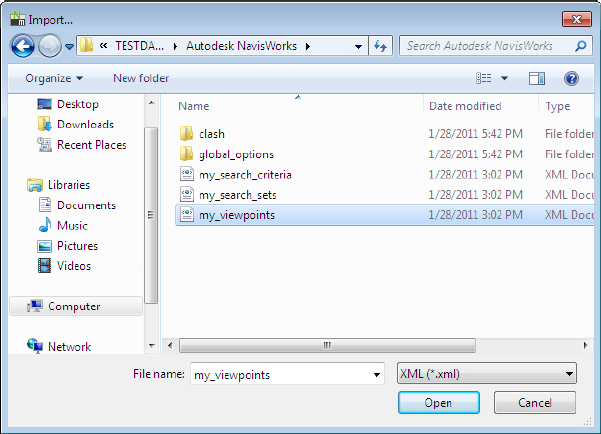Click the Music note icon in sidebar
Screen dimensions: 601x434
pos(45,225)
